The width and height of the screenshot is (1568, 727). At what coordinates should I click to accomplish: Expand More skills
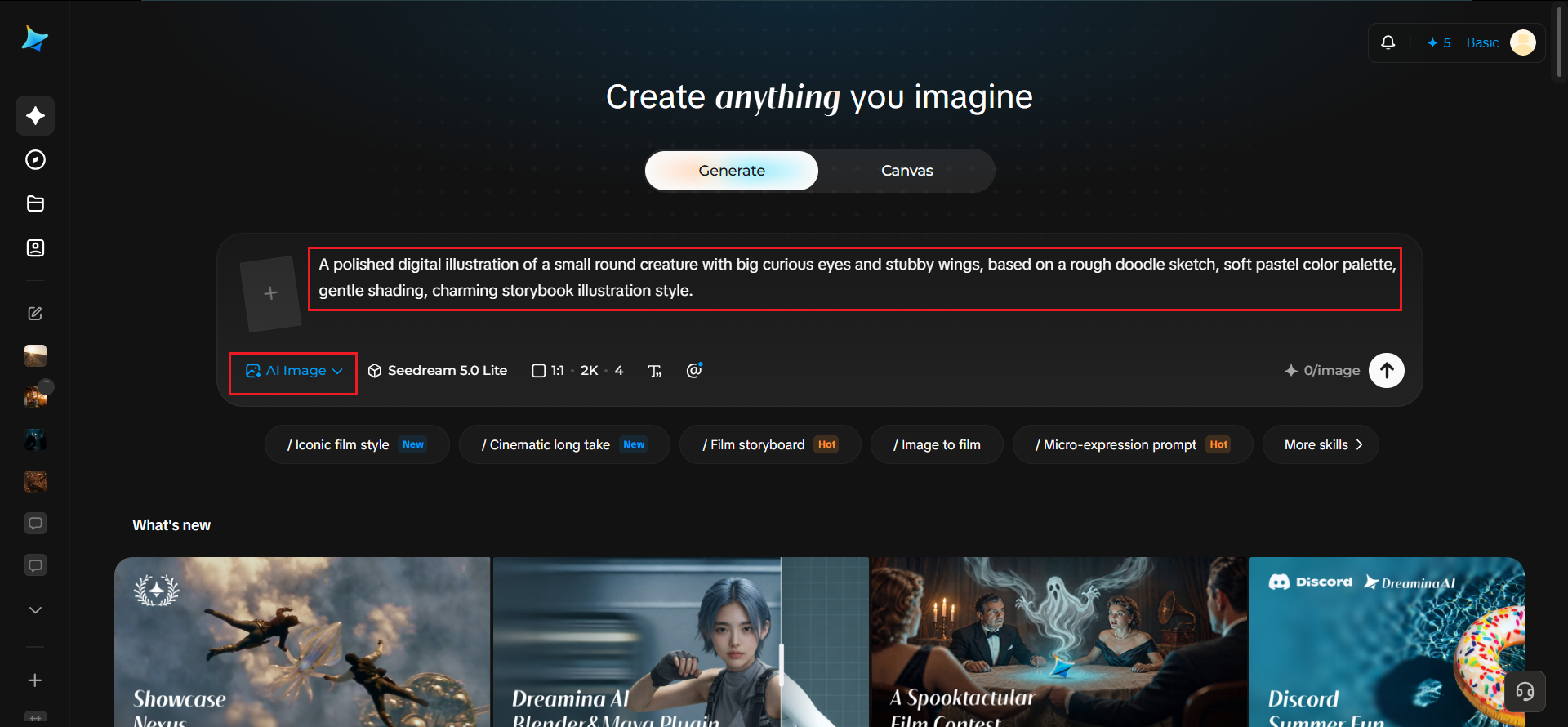coord(1321,444)
